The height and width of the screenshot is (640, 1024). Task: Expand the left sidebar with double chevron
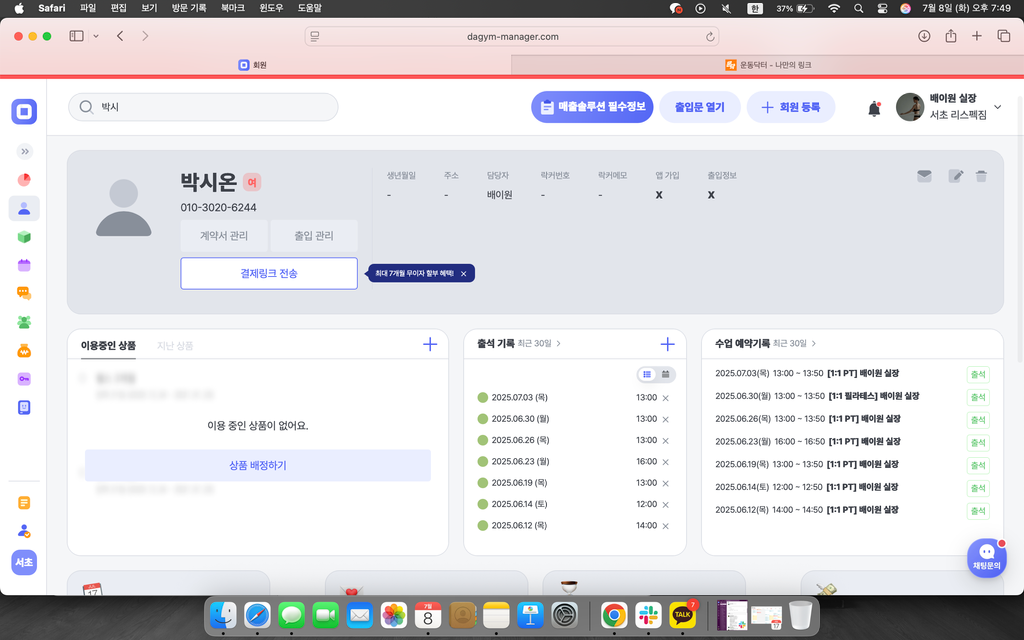coord(25,152)
